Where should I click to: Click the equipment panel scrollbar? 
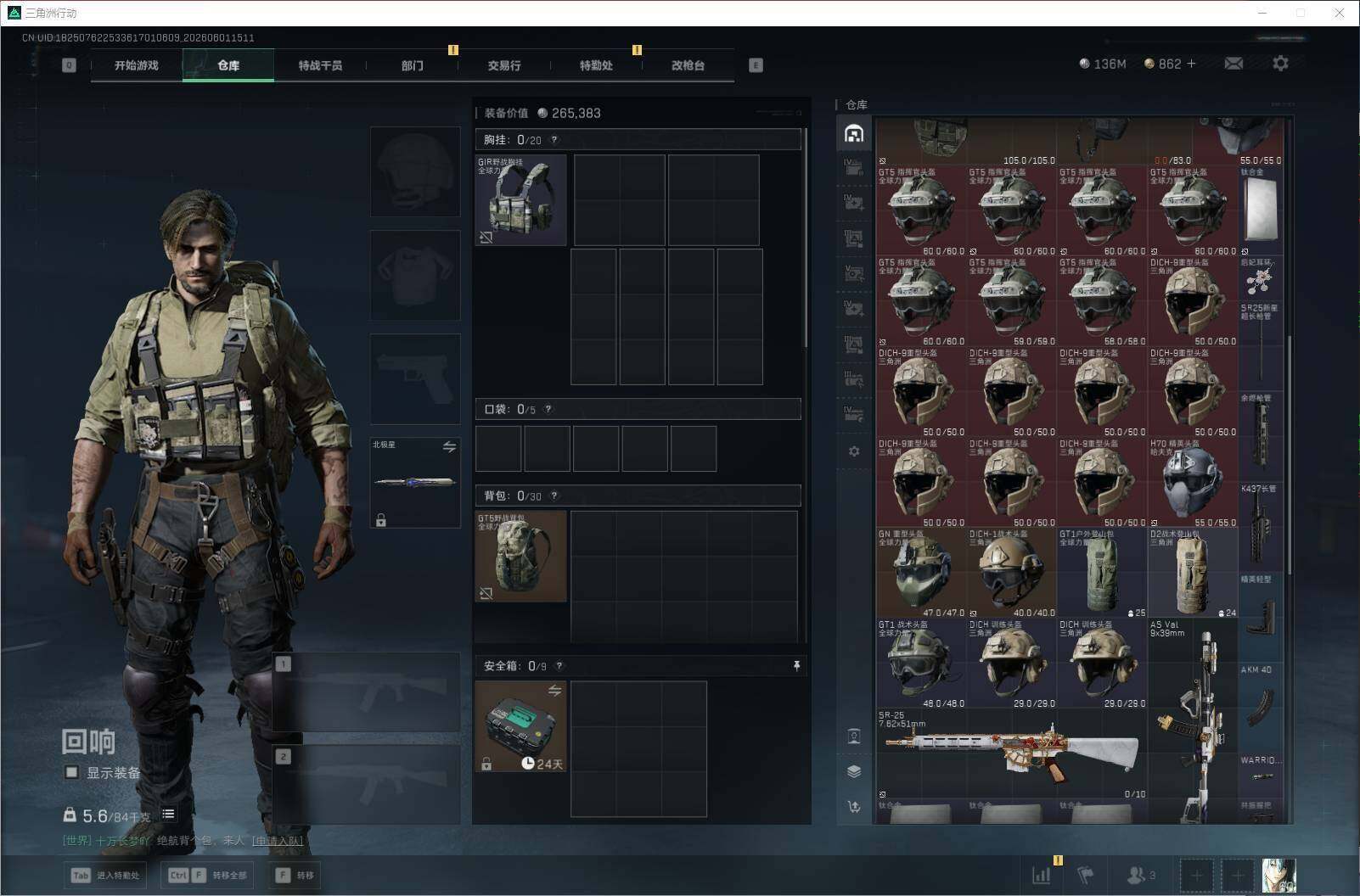click(x=805, y=238)
